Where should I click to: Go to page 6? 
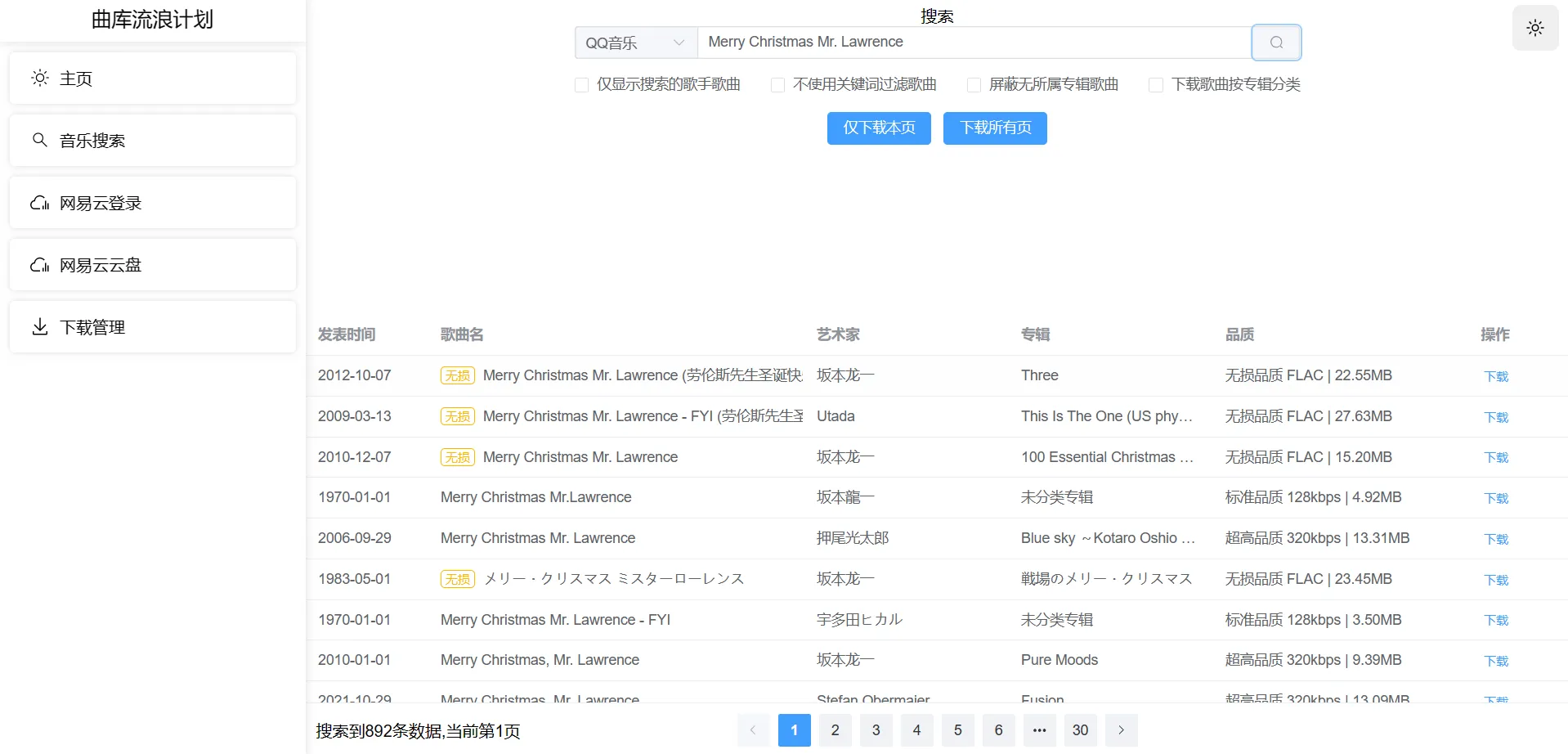(x=998, y=730)
